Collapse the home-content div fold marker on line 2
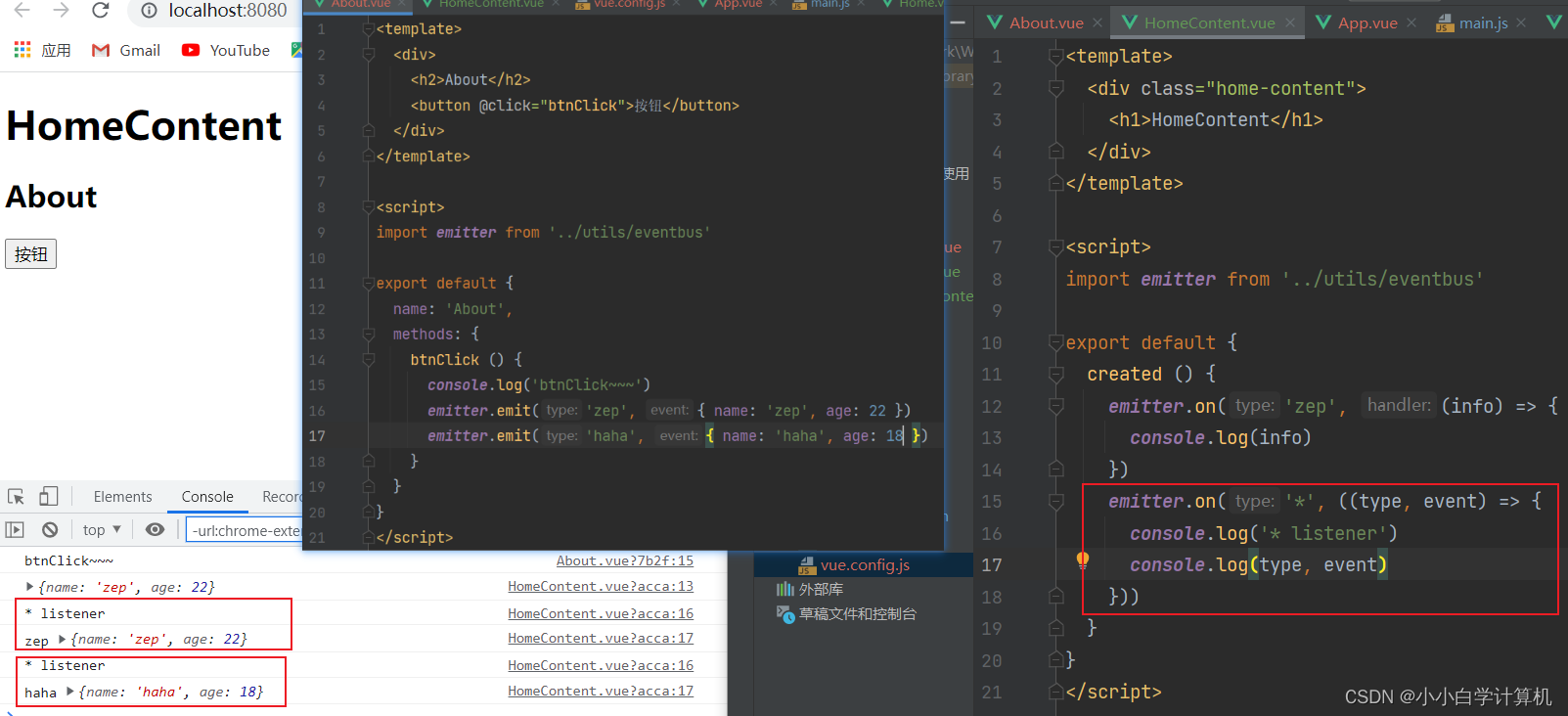 [x=1056, y=89]
